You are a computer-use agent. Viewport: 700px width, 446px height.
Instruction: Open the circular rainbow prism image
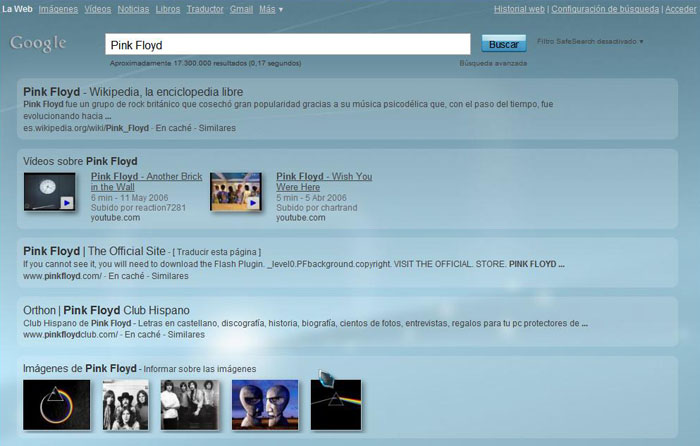click(x=57, y=405)
